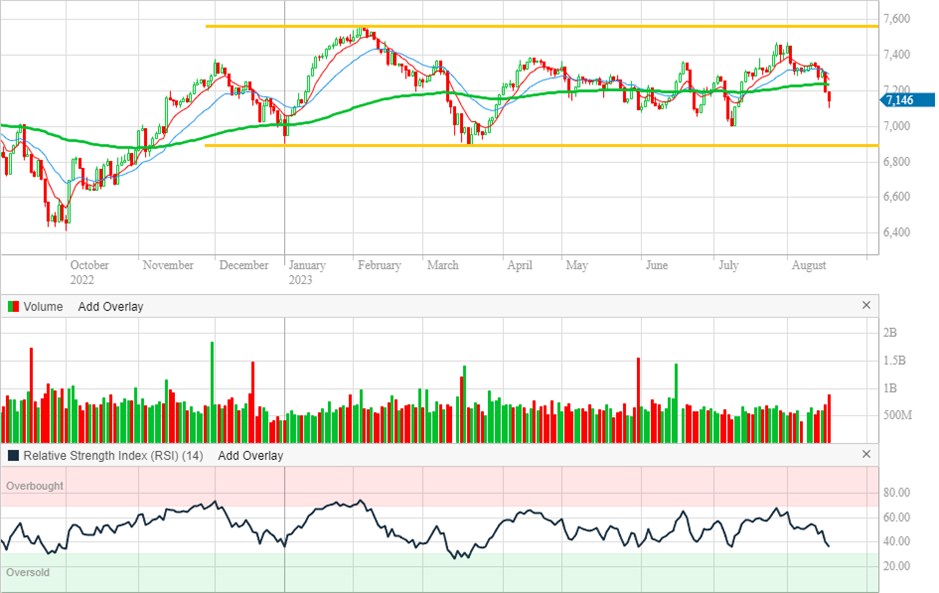Click the October 2022 date axis label
This screenshot has height=593, width=939.
point(89,272)
